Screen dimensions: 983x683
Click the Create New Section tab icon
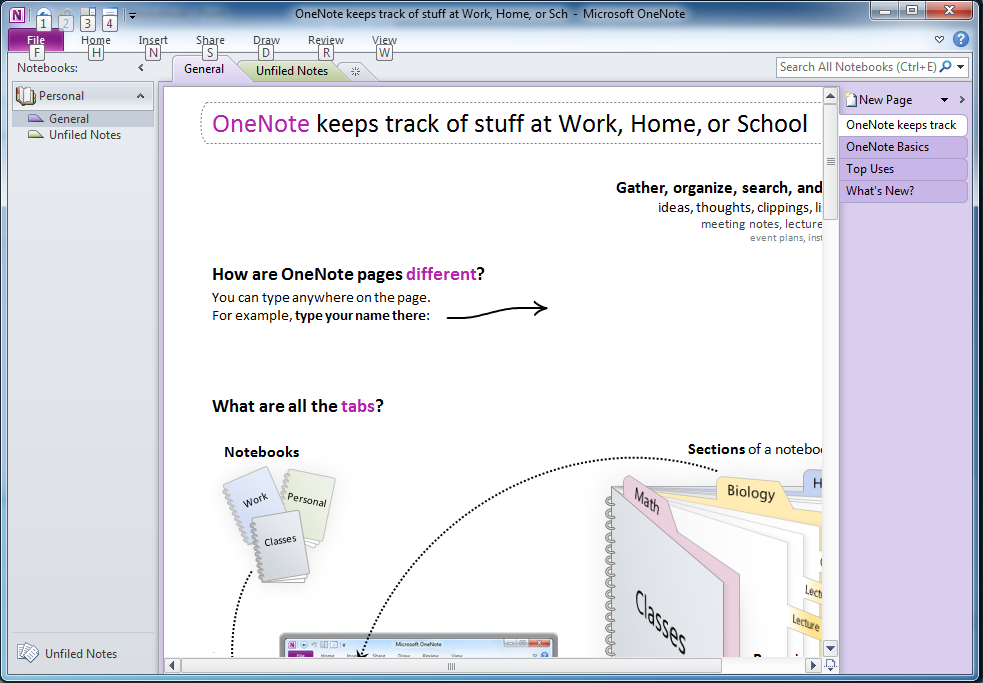click(355, 71)
